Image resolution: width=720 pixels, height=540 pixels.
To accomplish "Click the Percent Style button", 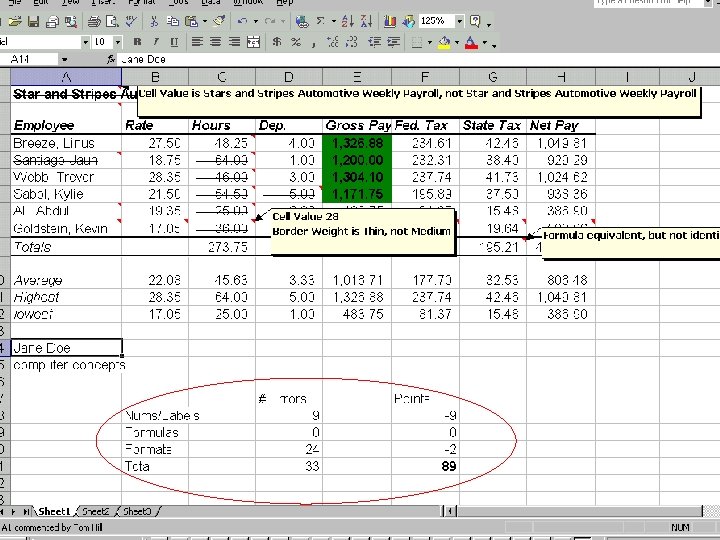I will (x=295, y=43).
